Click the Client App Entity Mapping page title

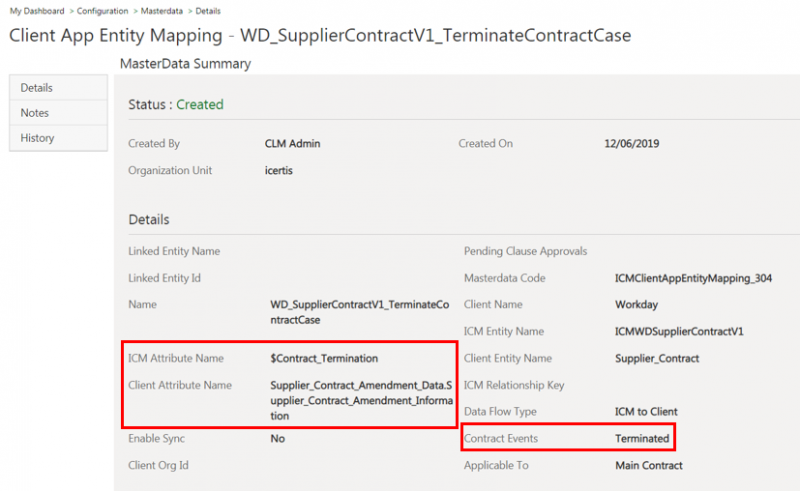click(x=320, y=36)
